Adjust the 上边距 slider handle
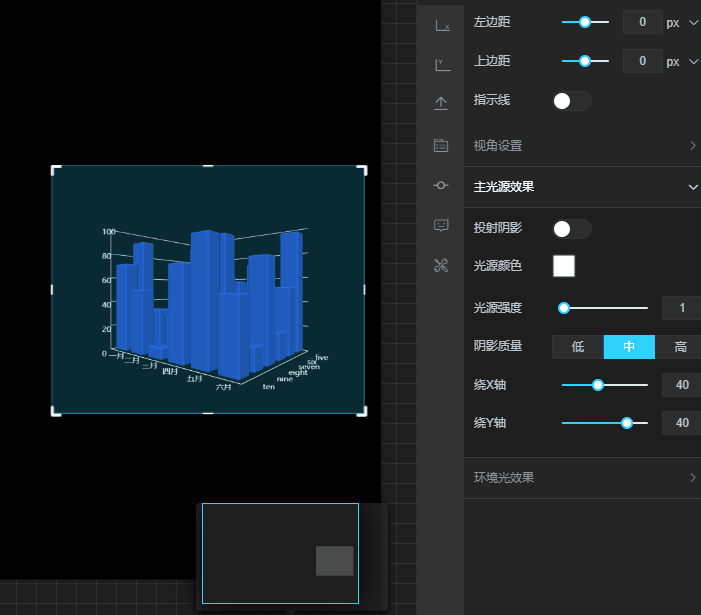Screen dimensions: 701x615 (585, 61)
